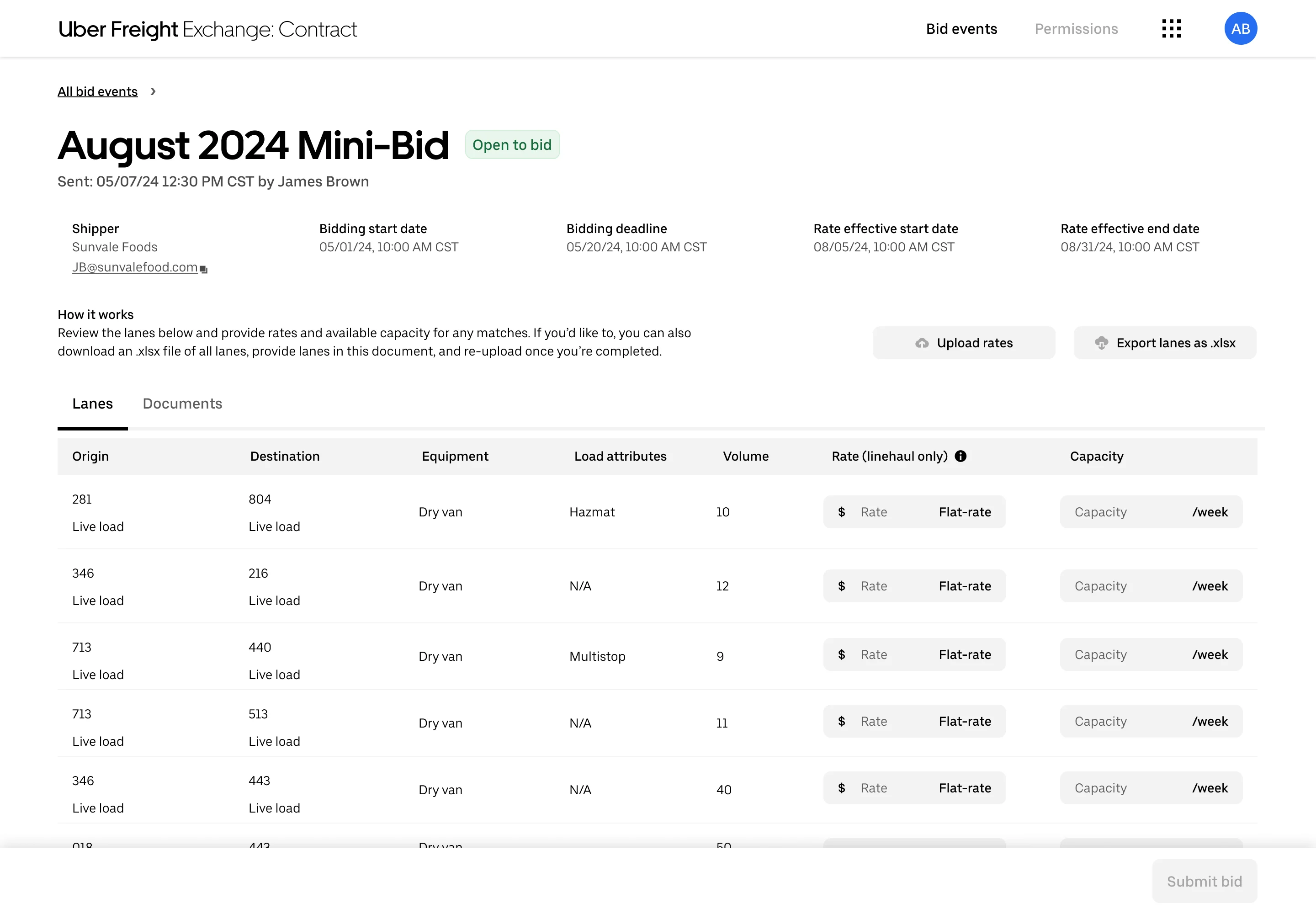This screenshot has width=1316, height=914.
Task: Open the AB account avatar menu
Action: pyautogui.click(x=1241, y=28)
